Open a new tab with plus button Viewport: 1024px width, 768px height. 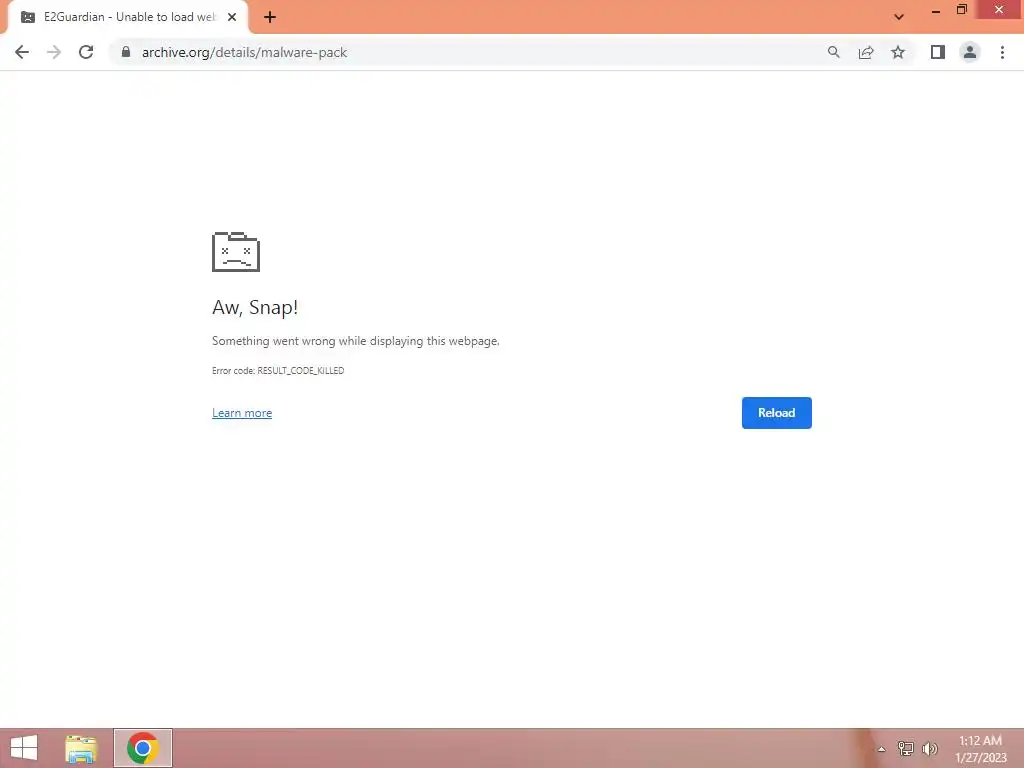pyautogui.click(x=270, y=17)
